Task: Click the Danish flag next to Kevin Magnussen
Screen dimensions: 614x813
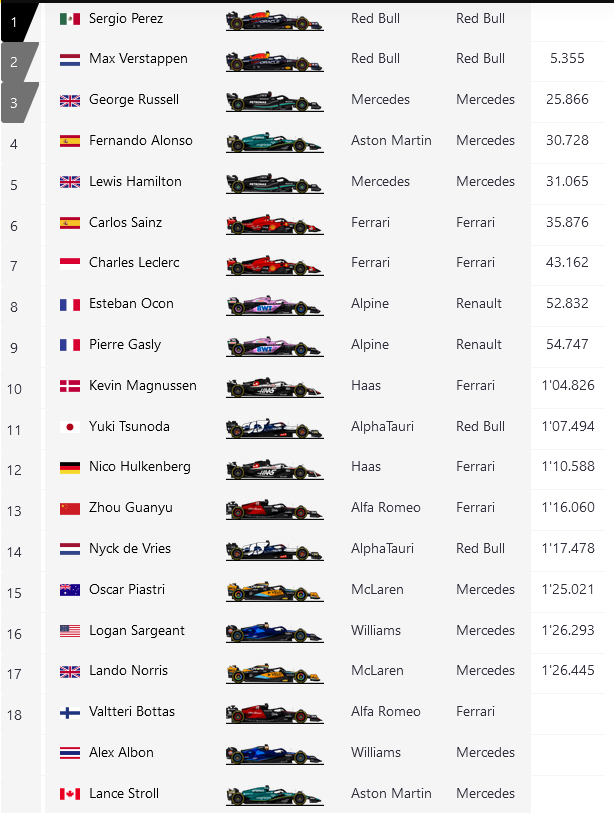Action: [x=70, y=386]
